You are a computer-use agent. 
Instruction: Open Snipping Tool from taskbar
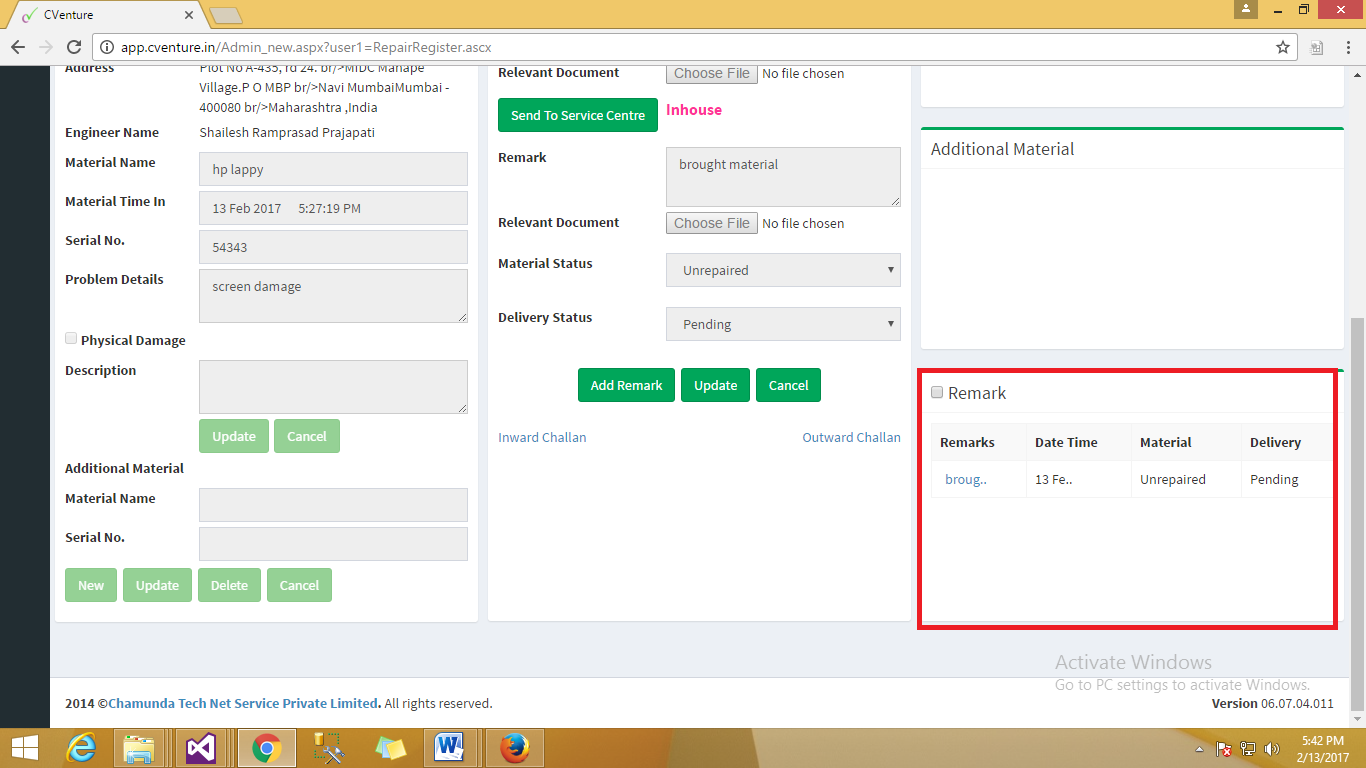328,747
